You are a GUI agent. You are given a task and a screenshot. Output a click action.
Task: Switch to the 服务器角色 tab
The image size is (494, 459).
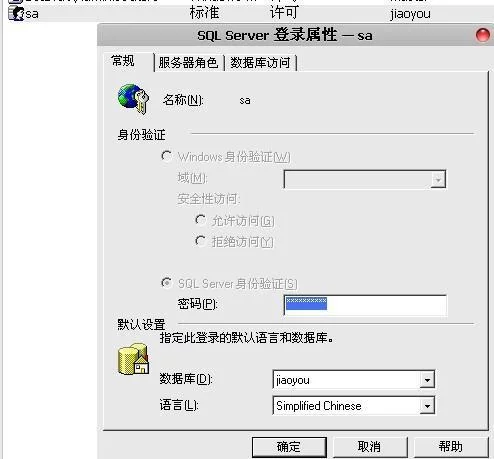(x=188, y=63)
